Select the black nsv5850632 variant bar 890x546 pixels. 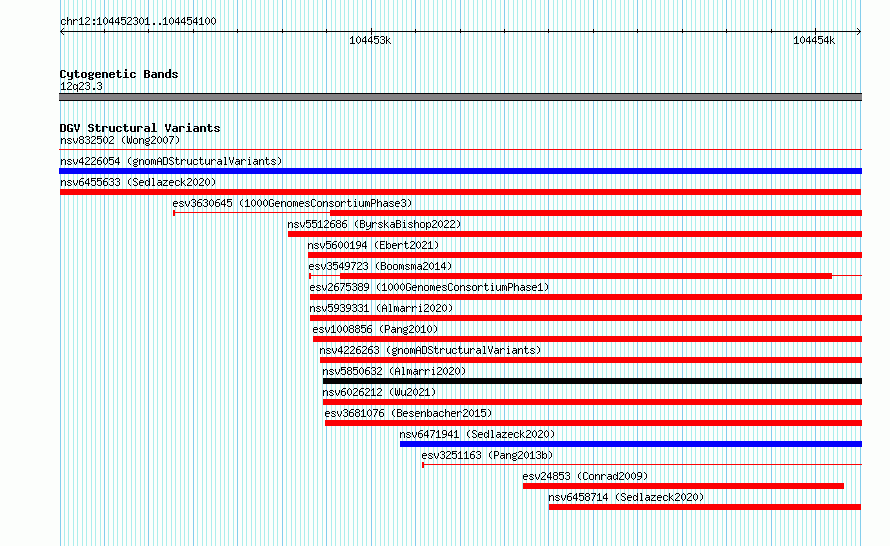click(x=592, y=381)
